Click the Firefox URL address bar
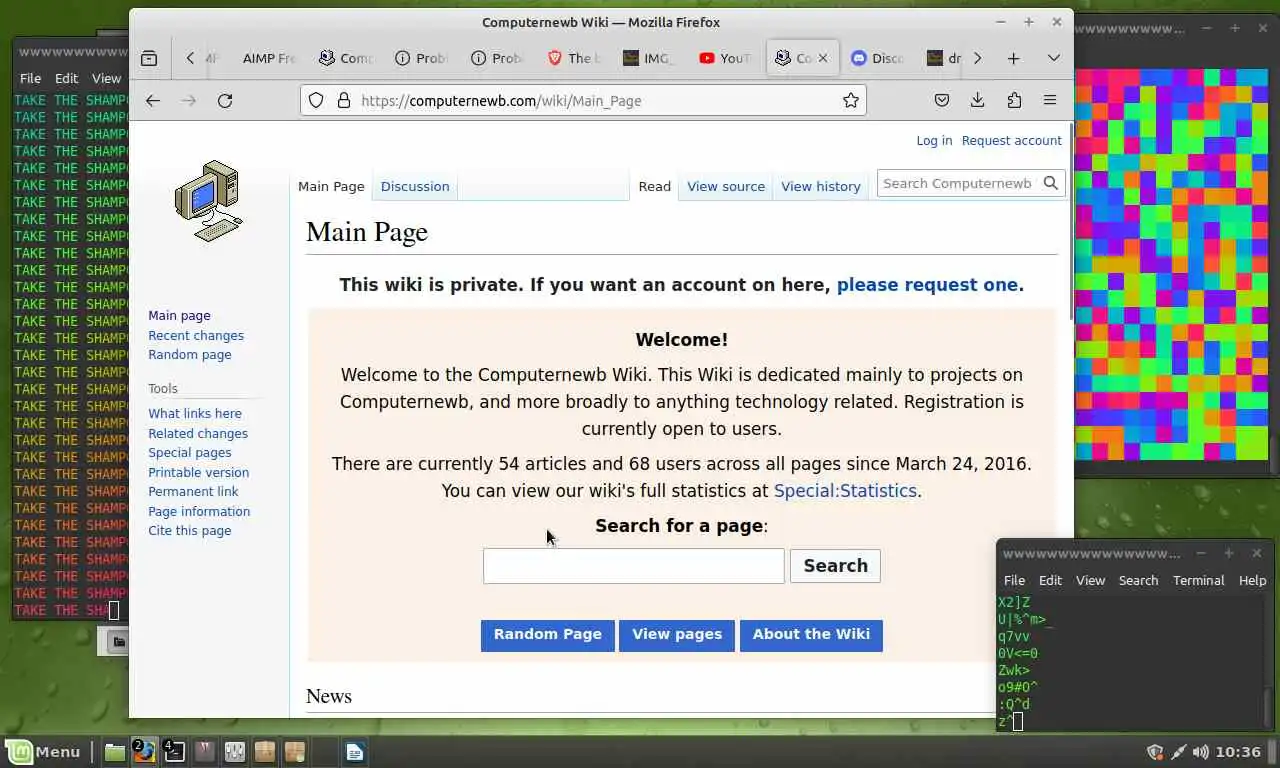 (x=584, y=100)
